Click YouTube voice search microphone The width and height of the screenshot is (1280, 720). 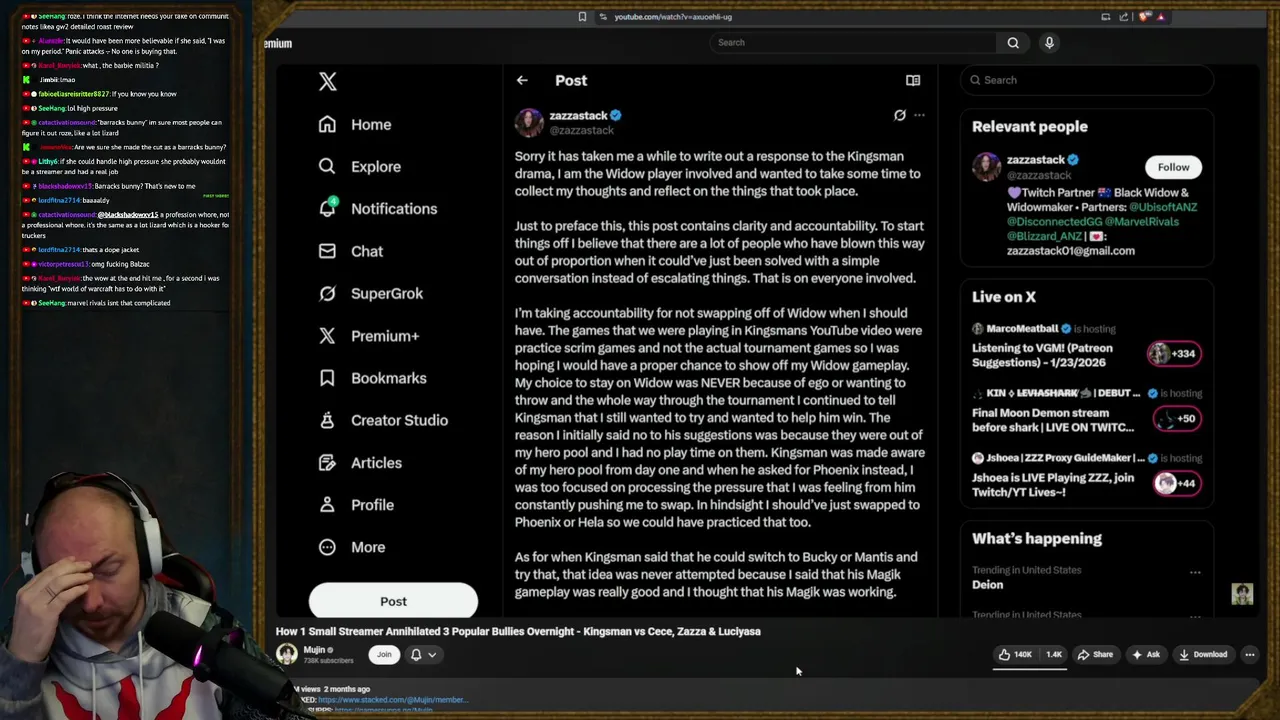pos(1049,42)
